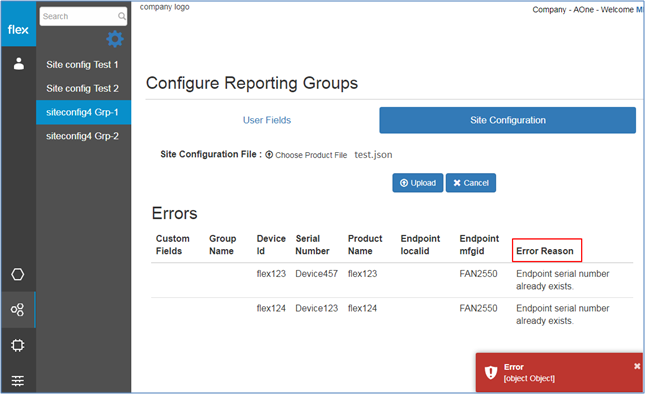Click into the Search input field
Image resolution: width=645 pixels, height=394 pixels.
click(x=83, y=16)
